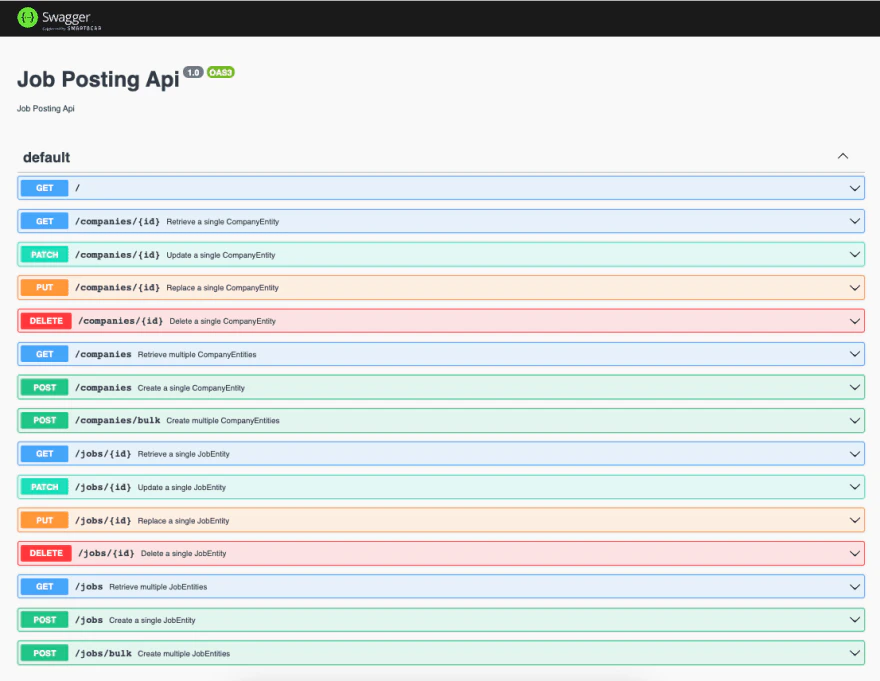Click the default section header

coord(44,157)
